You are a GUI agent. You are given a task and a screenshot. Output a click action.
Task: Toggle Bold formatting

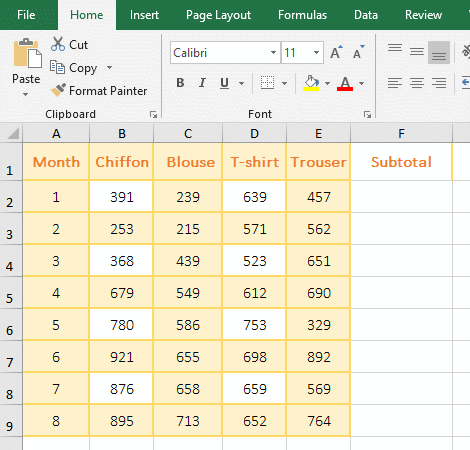click(x=180, y=83)
